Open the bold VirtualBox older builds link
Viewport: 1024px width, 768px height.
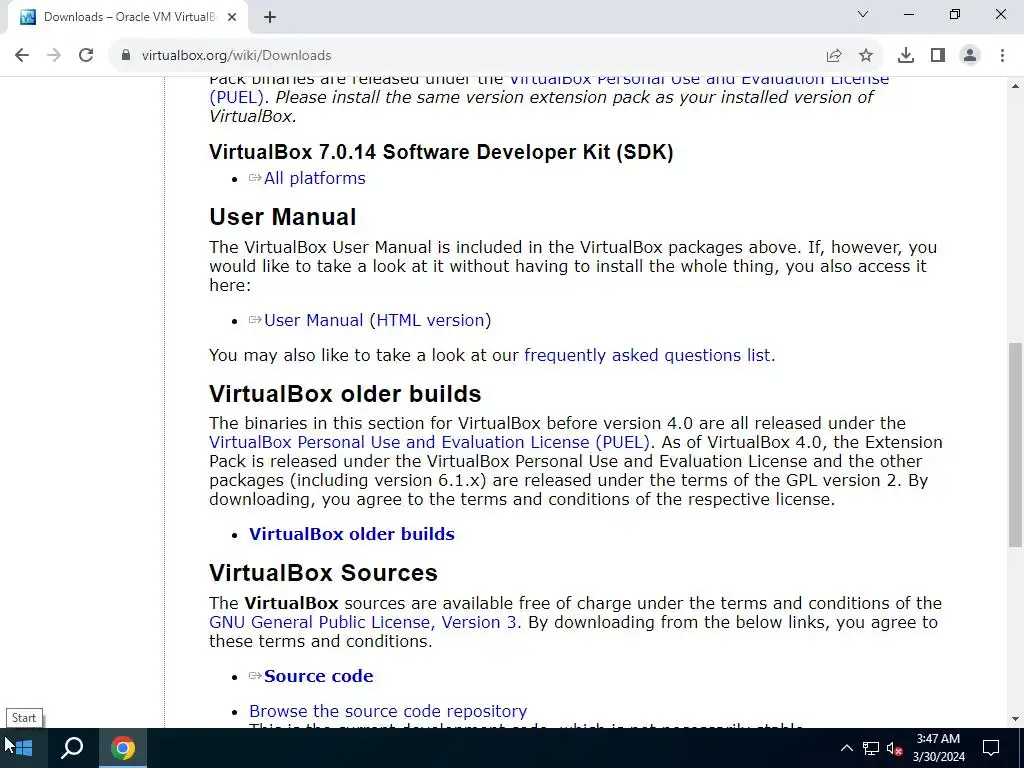click(x=351, y=534)
